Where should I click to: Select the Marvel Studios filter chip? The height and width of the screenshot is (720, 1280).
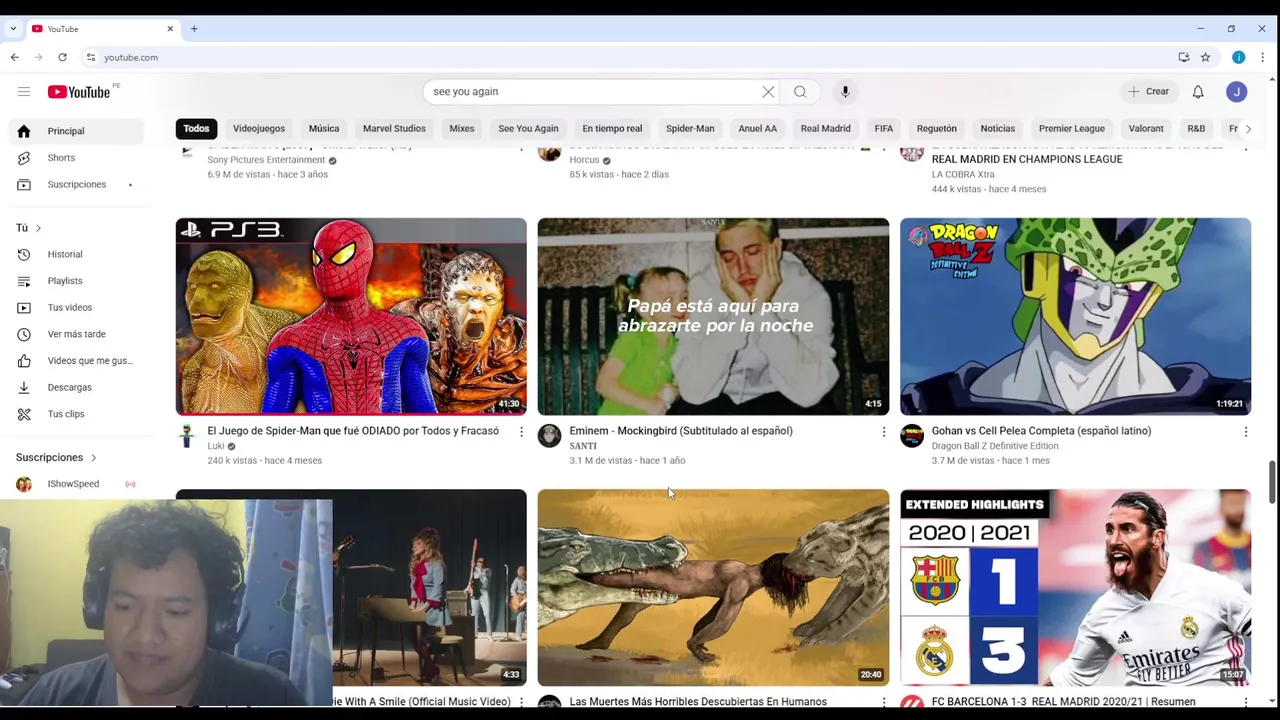(394, 129)
